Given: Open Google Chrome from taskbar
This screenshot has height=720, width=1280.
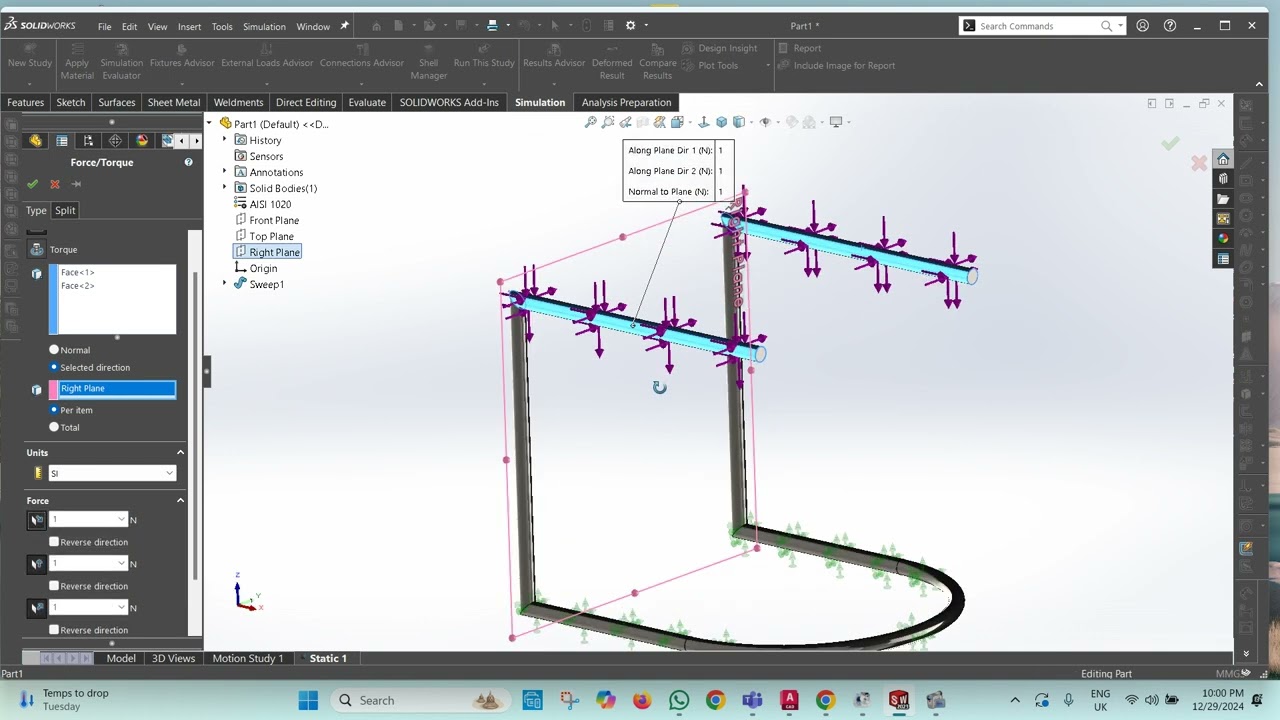Looking at the screenshot, I should coord(715,700).
